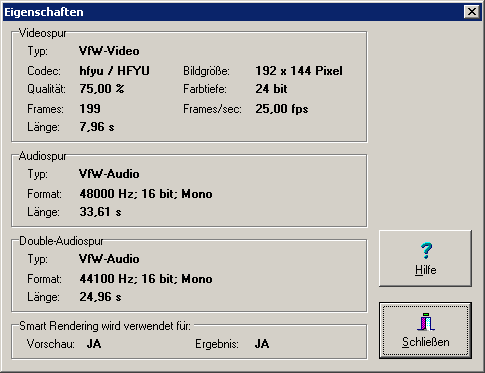This screenshot has height=373, width=485.
Task: Click the Audiospur group label
Action: coord(43,156)
